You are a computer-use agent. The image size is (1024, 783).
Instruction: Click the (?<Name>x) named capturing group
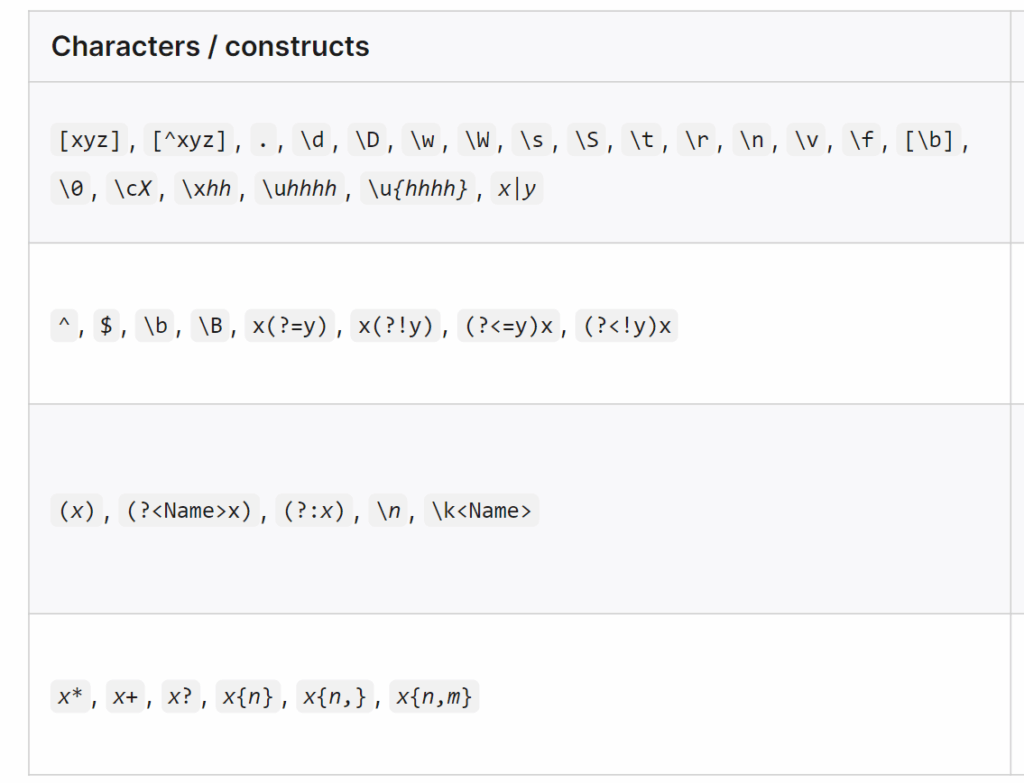(x=189, y=511)
